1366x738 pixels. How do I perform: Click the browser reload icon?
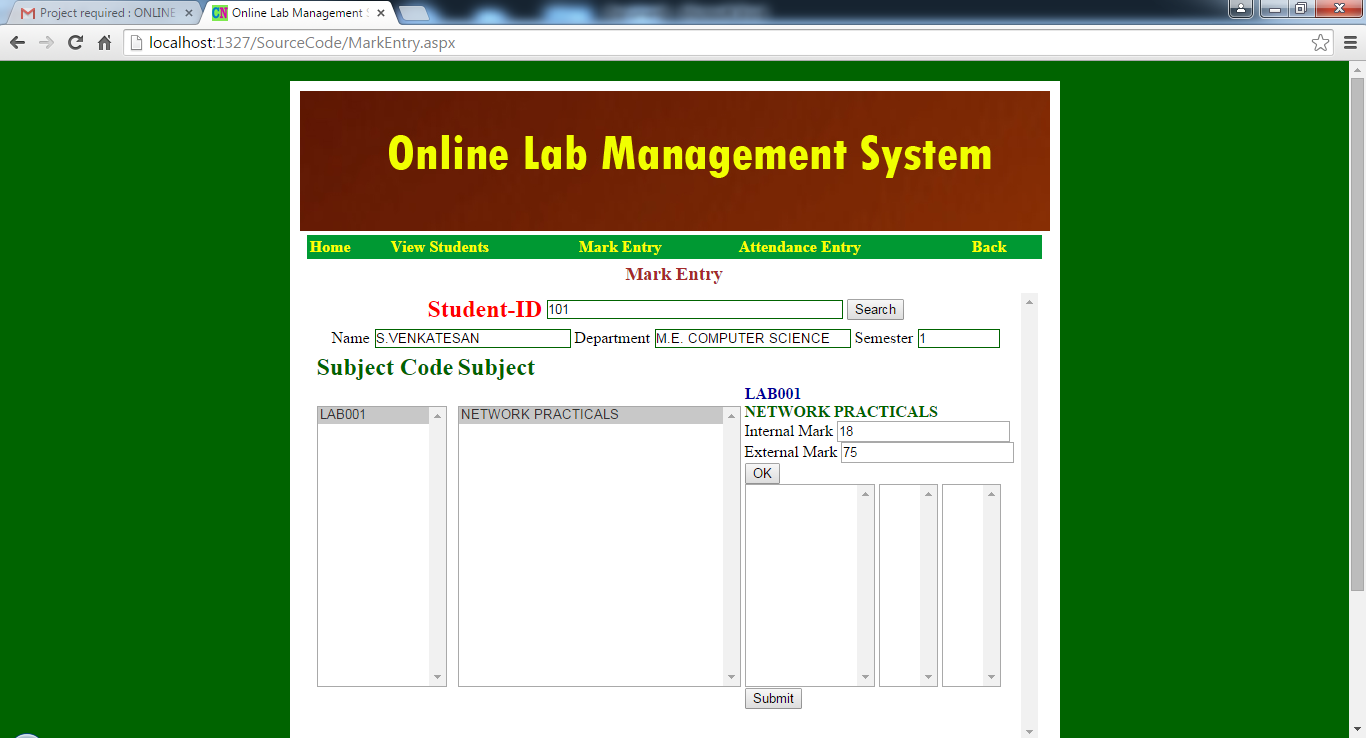tap(75, 43)
